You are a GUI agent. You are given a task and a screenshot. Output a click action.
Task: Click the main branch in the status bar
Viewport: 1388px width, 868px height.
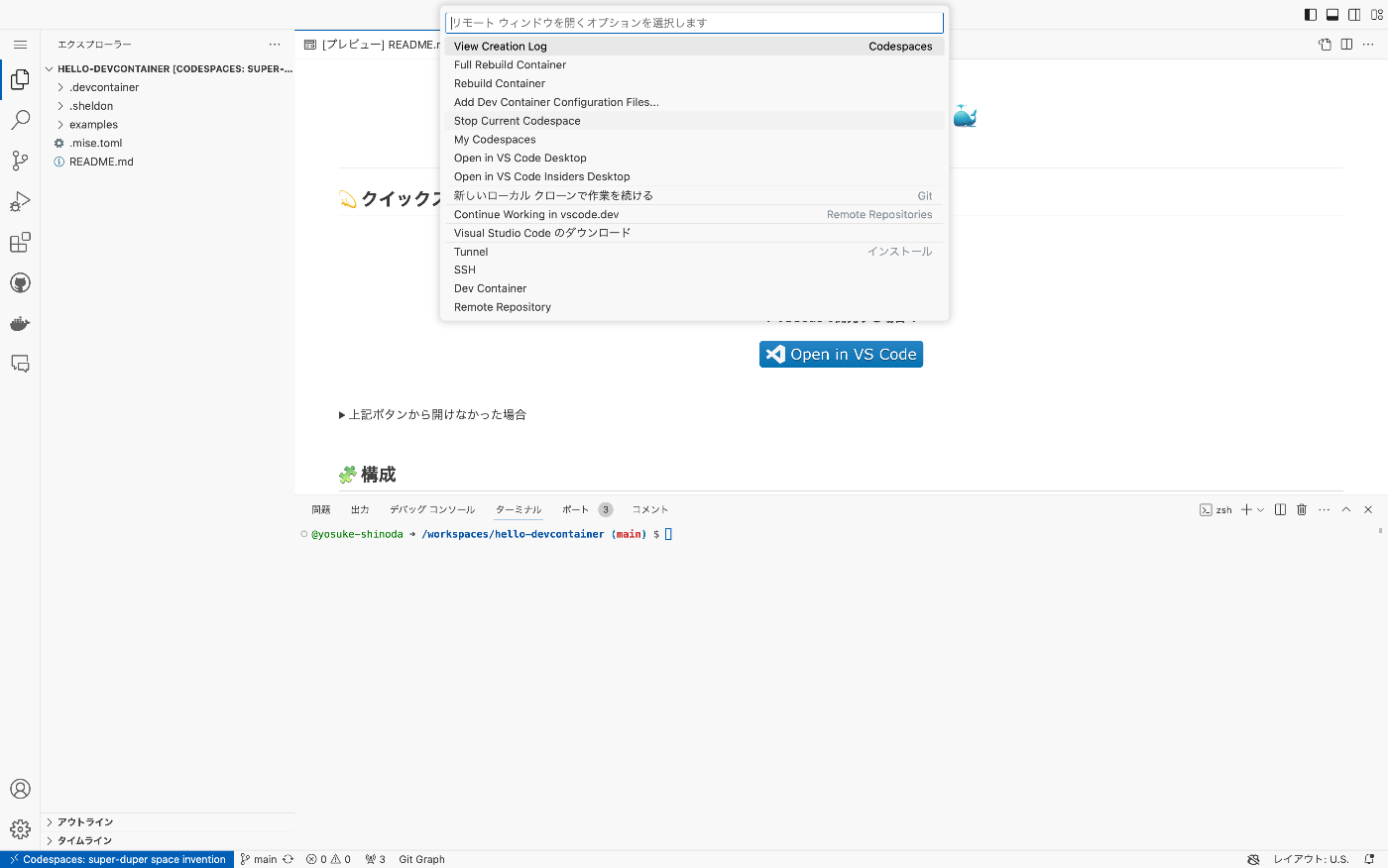(259, 859)
